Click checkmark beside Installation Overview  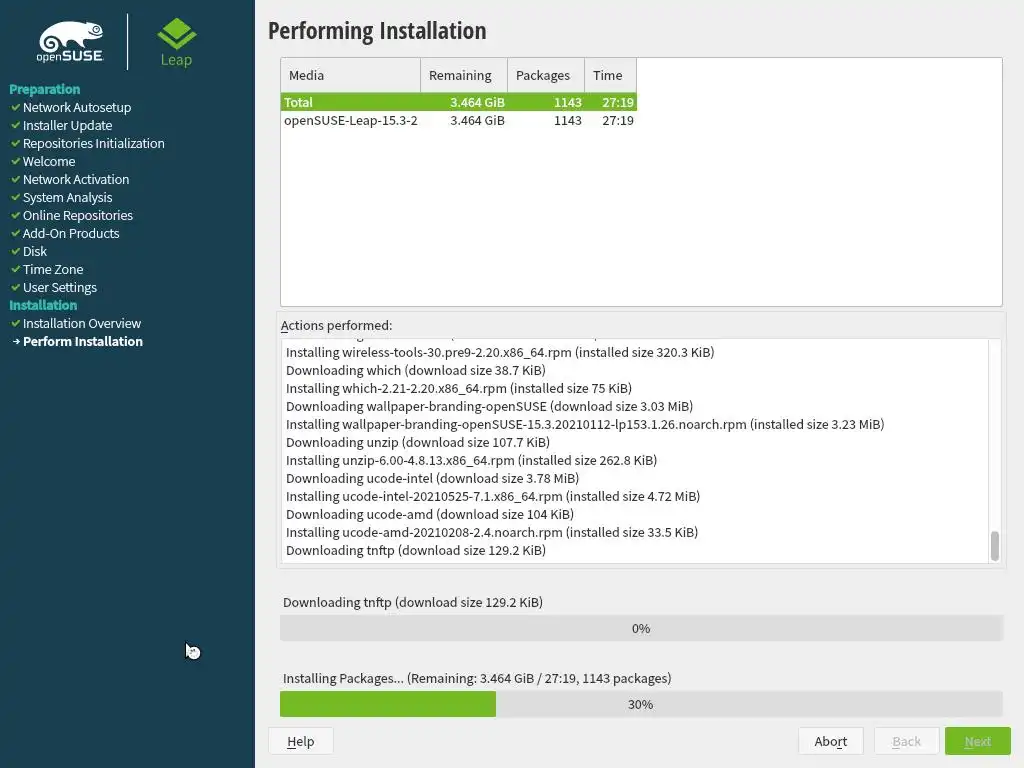[x=16, y=323]
